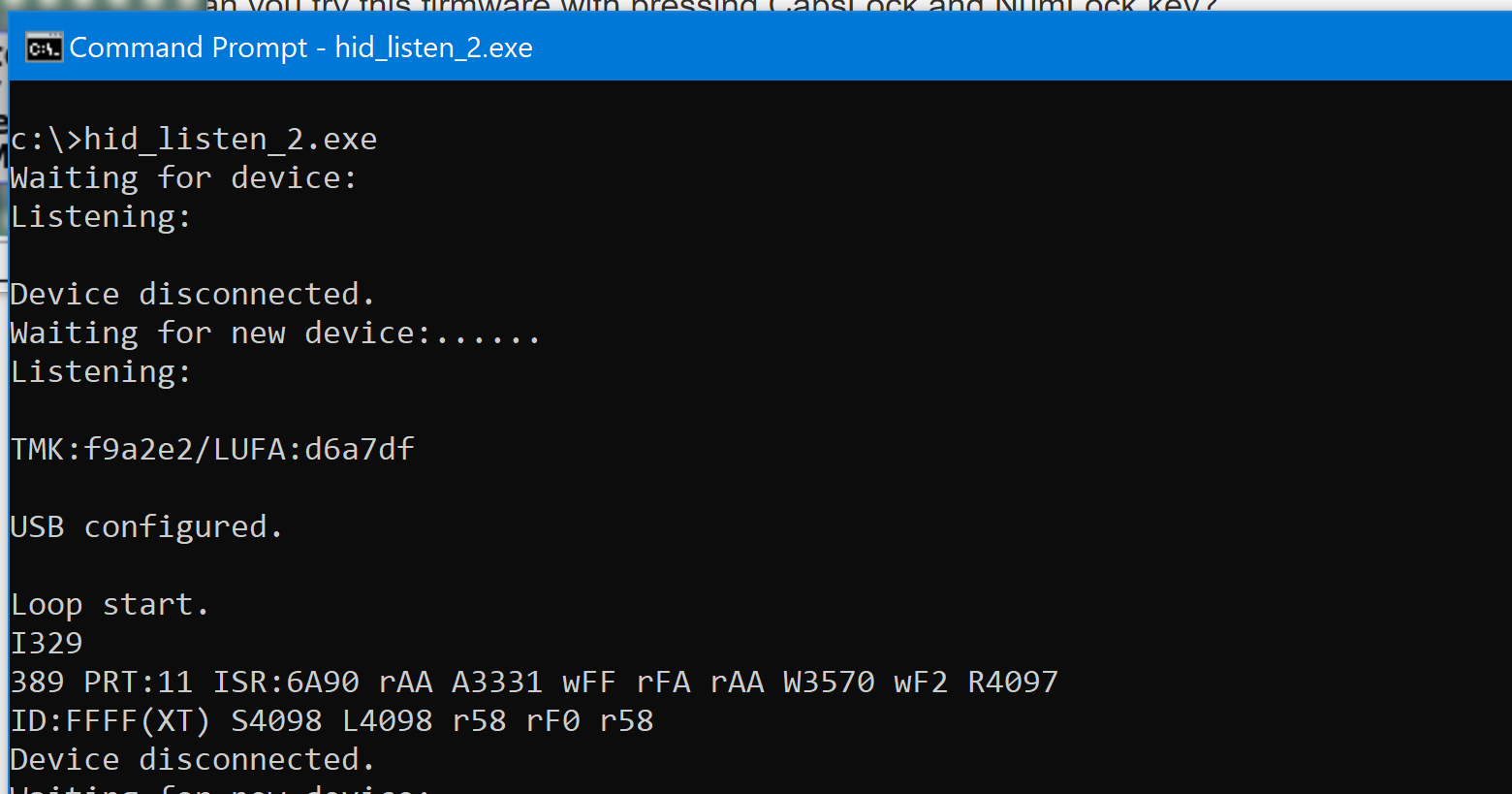Image resolution: width=1512 pixels, height=794 pixels.
Task: Select the first Listening status line
Action: click(x=99, y=215)
